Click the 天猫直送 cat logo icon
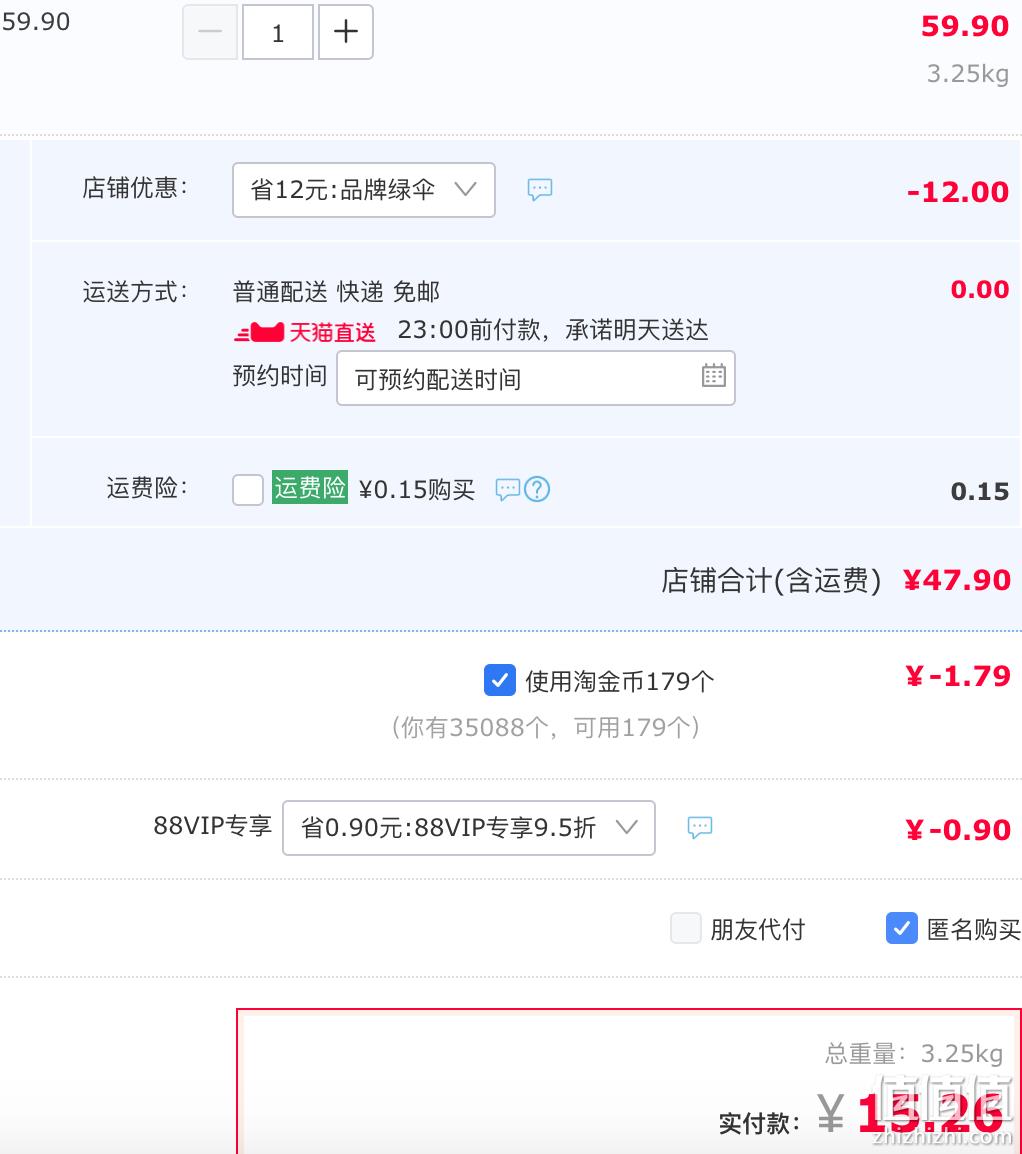 (259, 332)
